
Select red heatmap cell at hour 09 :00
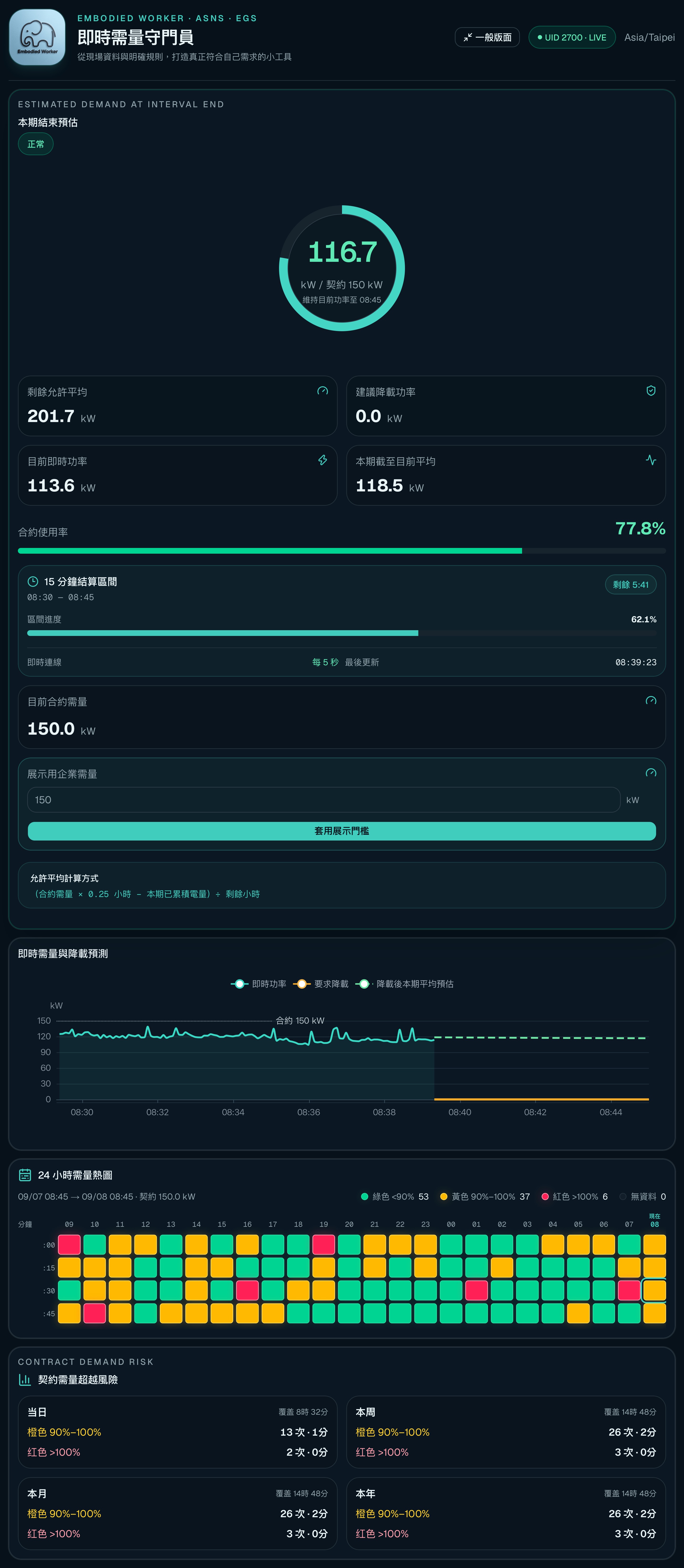tap(69, 1245)
